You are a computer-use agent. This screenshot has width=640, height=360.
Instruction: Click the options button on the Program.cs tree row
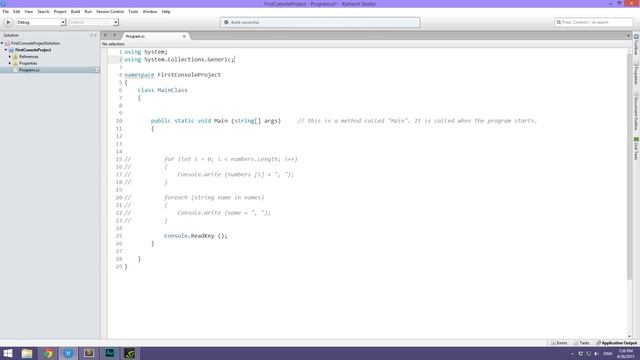pos(95,70)
